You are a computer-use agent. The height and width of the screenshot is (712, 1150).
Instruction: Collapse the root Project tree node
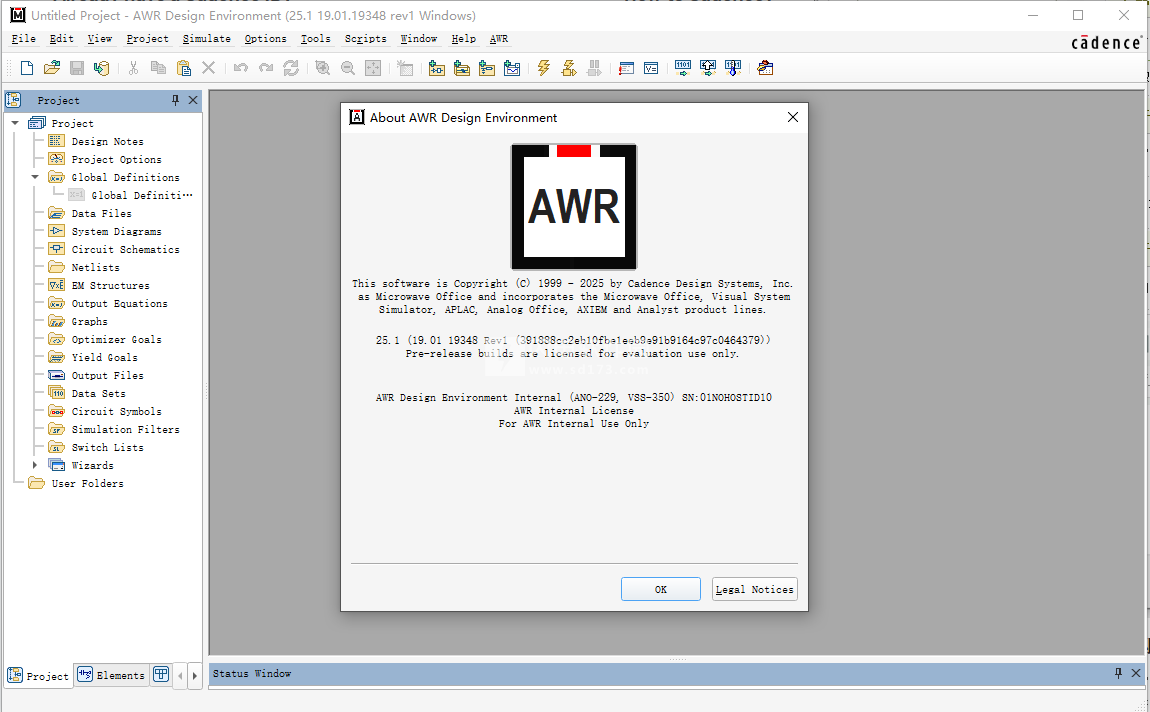click(15, 123)
